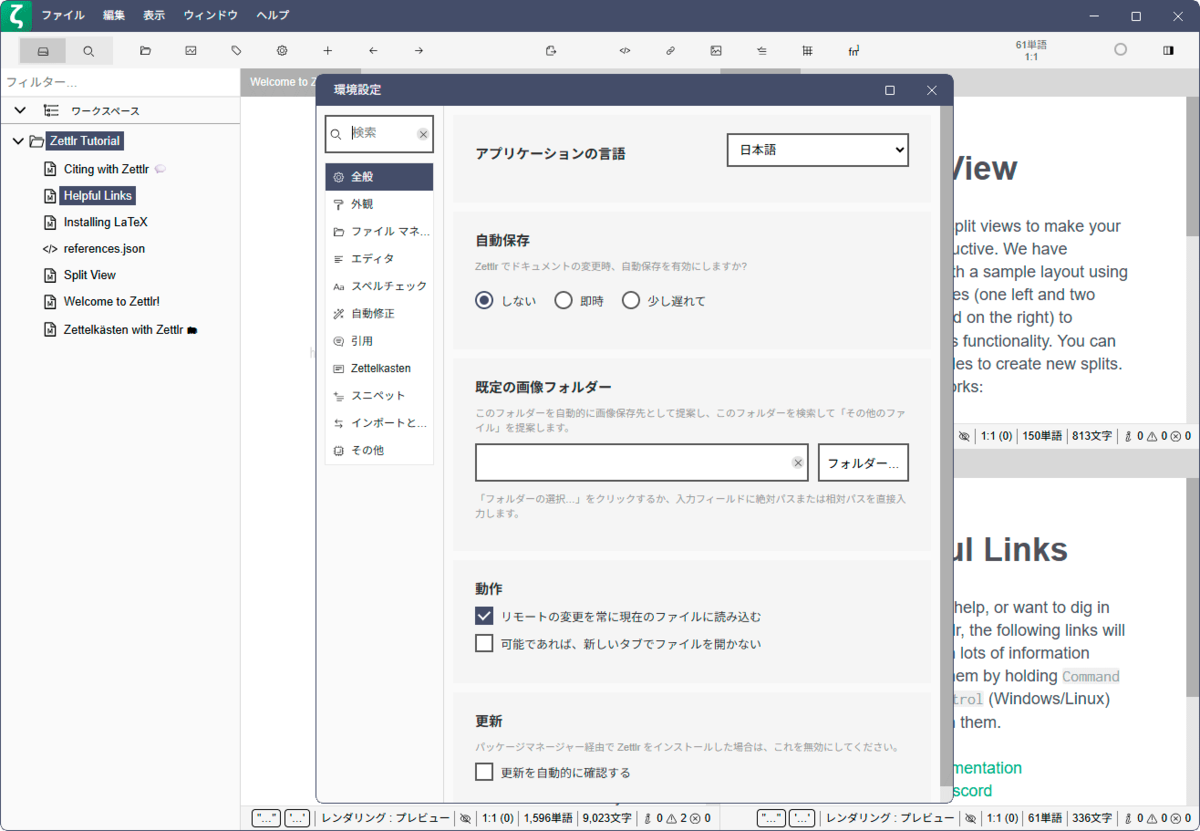The image size is (1200, 831).
Task: Collapse the Zettlr Tutorial folder
Action: 17,141
